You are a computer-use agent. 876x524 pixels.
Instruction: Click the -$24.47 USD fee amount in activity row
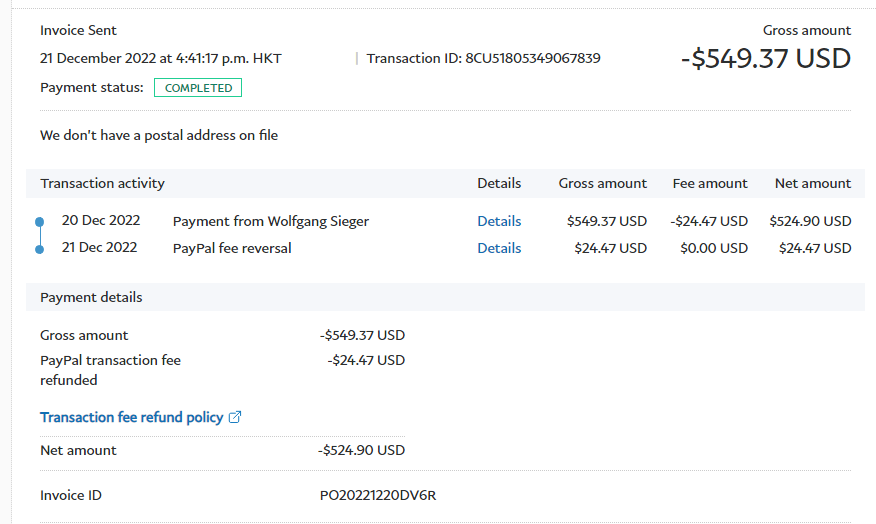coord(709,221)
